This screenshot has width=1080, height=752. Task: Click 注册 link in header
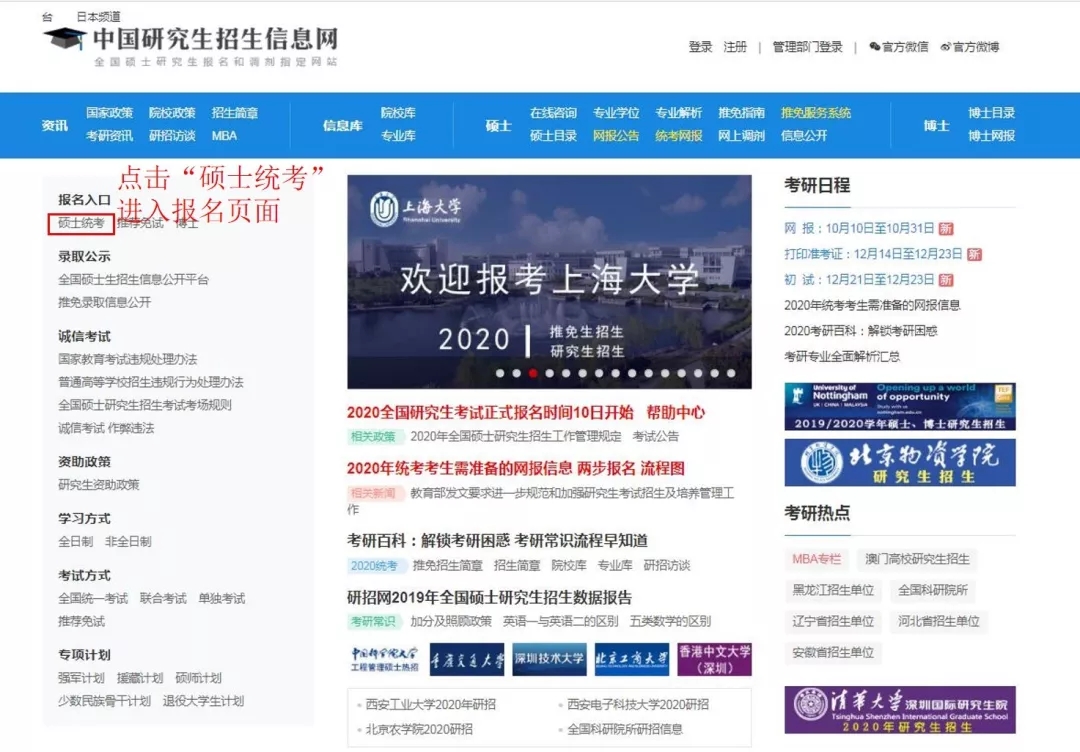pyautogui.click(x=735, y=47)
